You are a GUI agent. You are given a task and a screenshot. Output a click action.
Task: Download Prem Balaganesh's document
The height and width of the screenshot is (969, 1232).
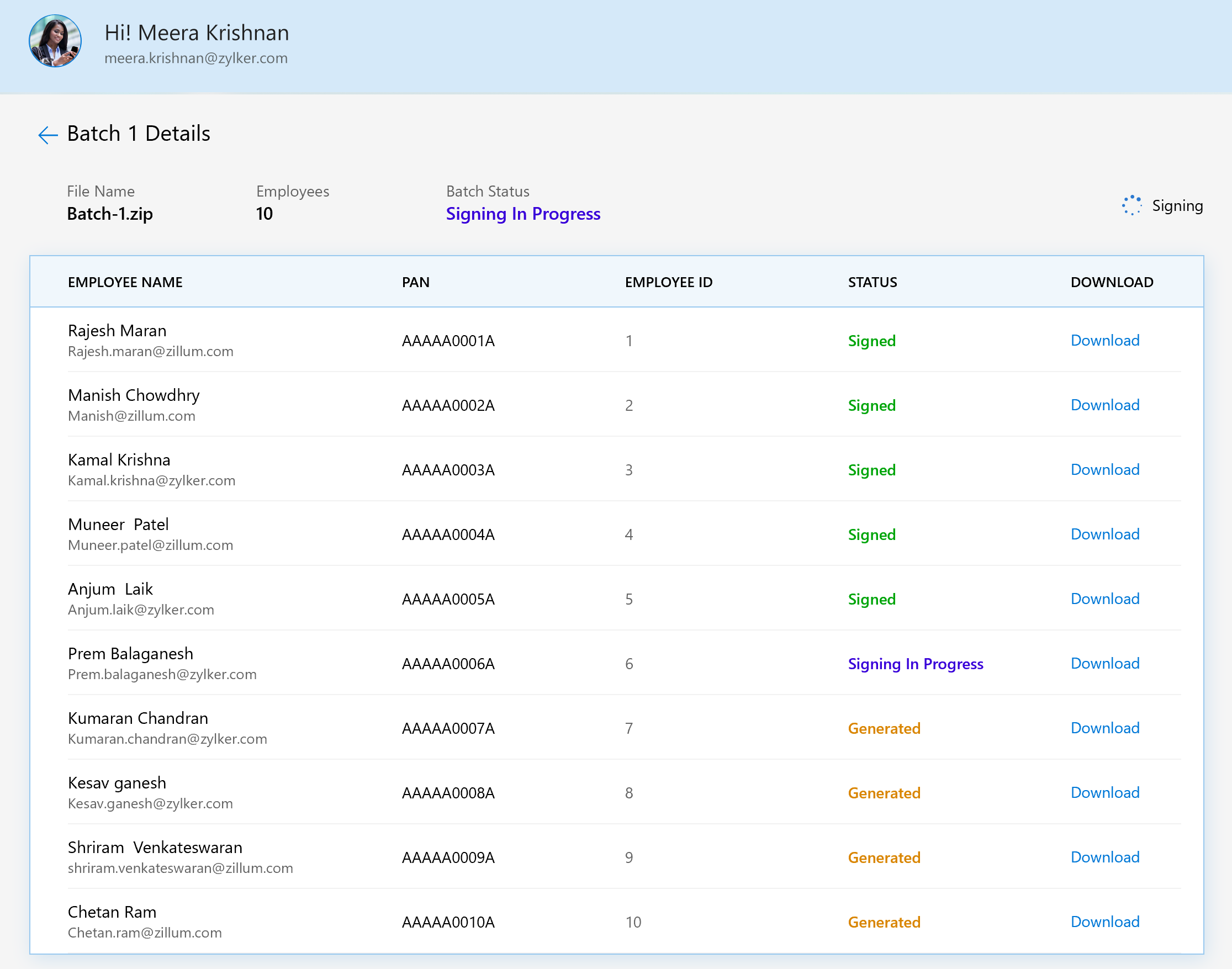coord(1104,664)
